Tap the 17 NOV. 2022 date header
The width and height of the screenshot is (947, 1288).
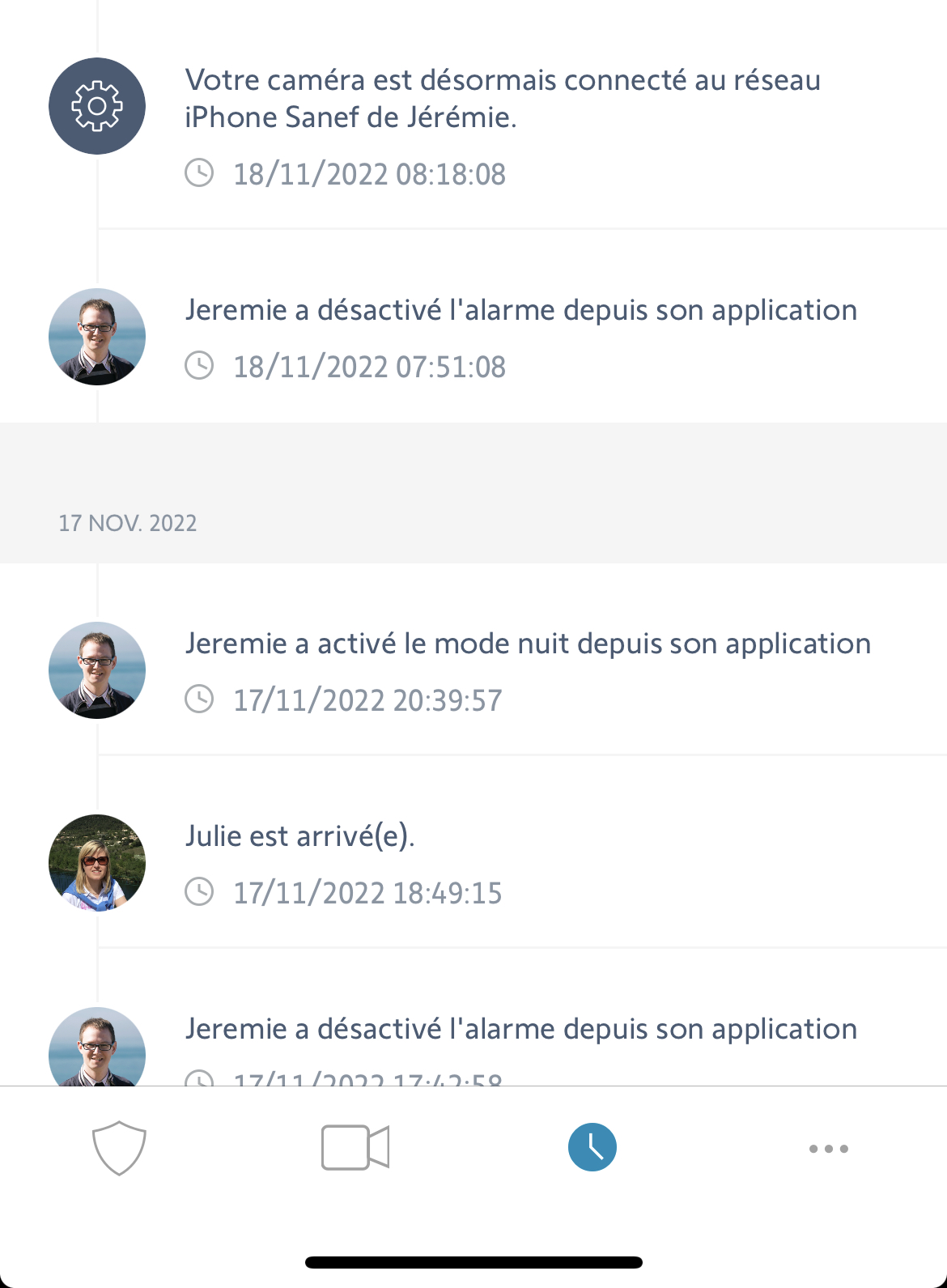(128, 523)
